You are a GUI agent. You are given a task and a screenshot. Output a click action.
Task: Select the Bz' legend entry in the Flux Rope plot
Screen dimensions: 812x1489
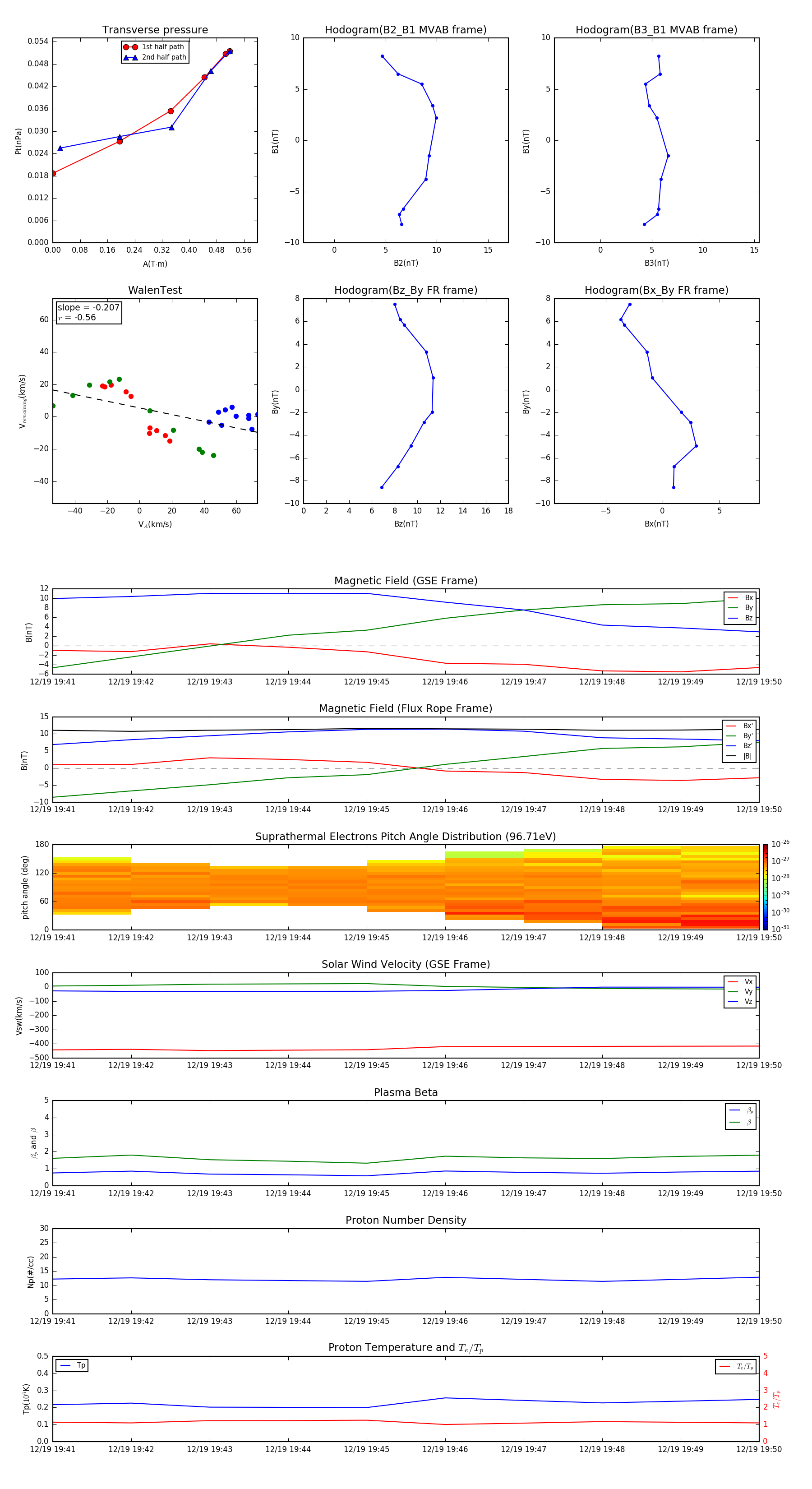739,746
